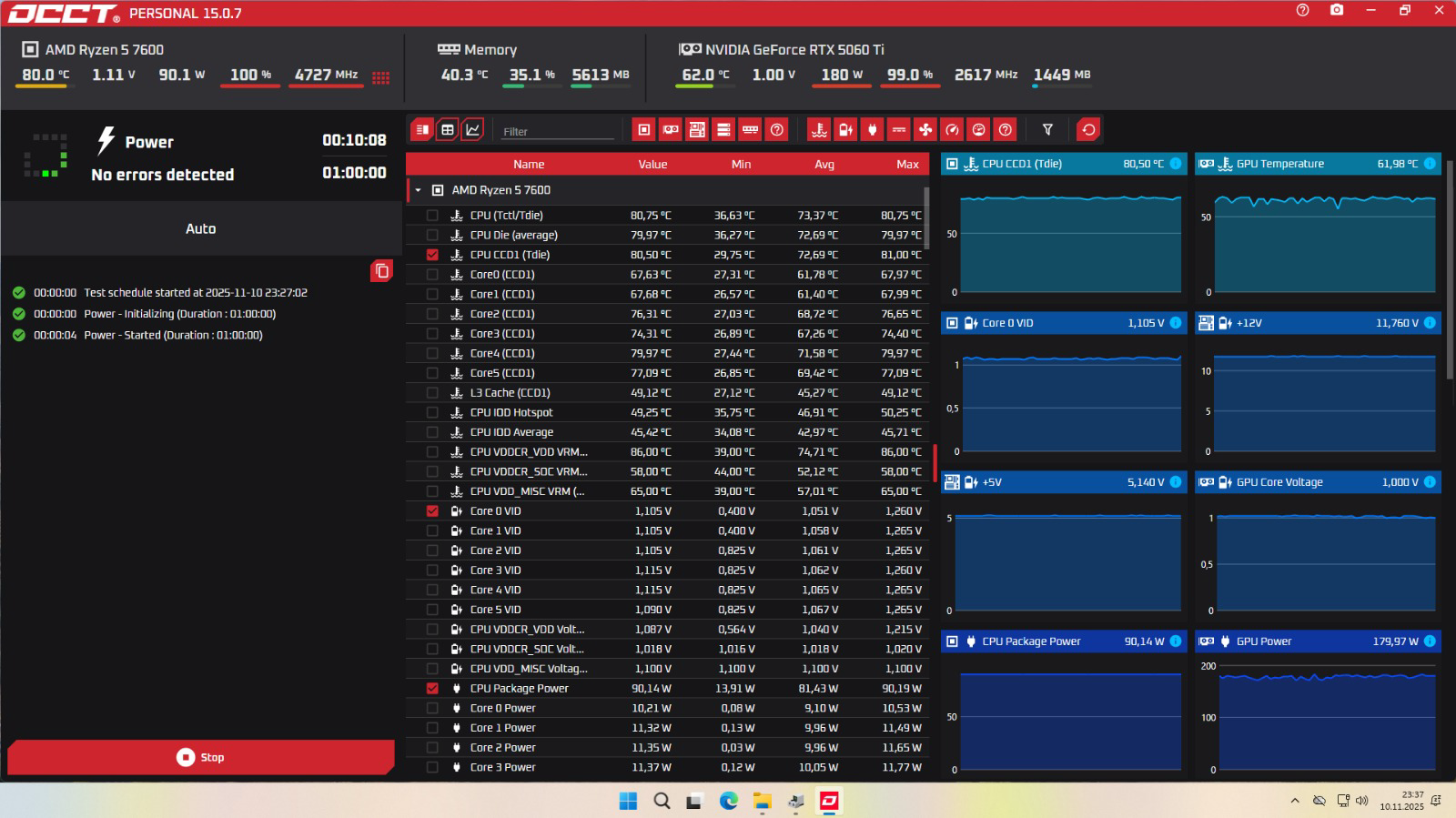The width and height of the screenshot is (1456, 818).
Task: Open info for the CPU CCD1 (Tdie) graph
Action: 1176,164
